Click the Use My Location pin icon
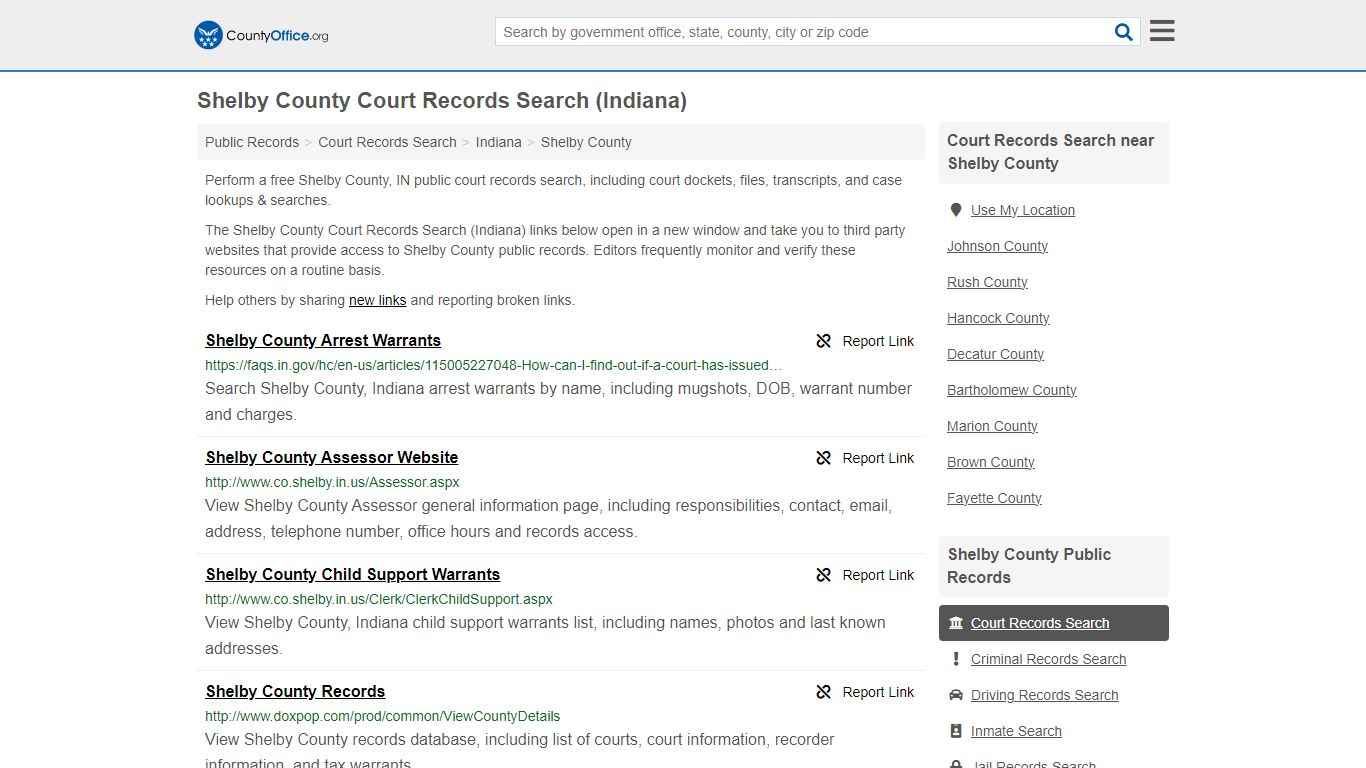This screenshot has width=1366, height=768. click(x=956, y=210)
